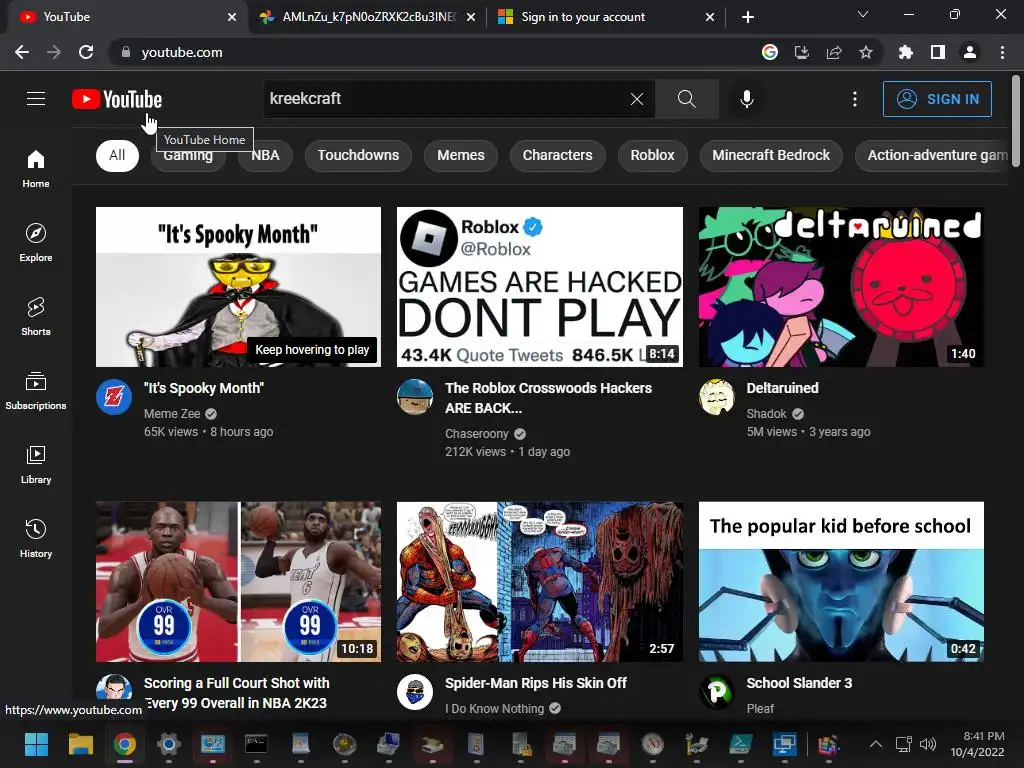The image size is (1024, 768).
Task: Open Library in the sidebar
Action: point(36,464)
